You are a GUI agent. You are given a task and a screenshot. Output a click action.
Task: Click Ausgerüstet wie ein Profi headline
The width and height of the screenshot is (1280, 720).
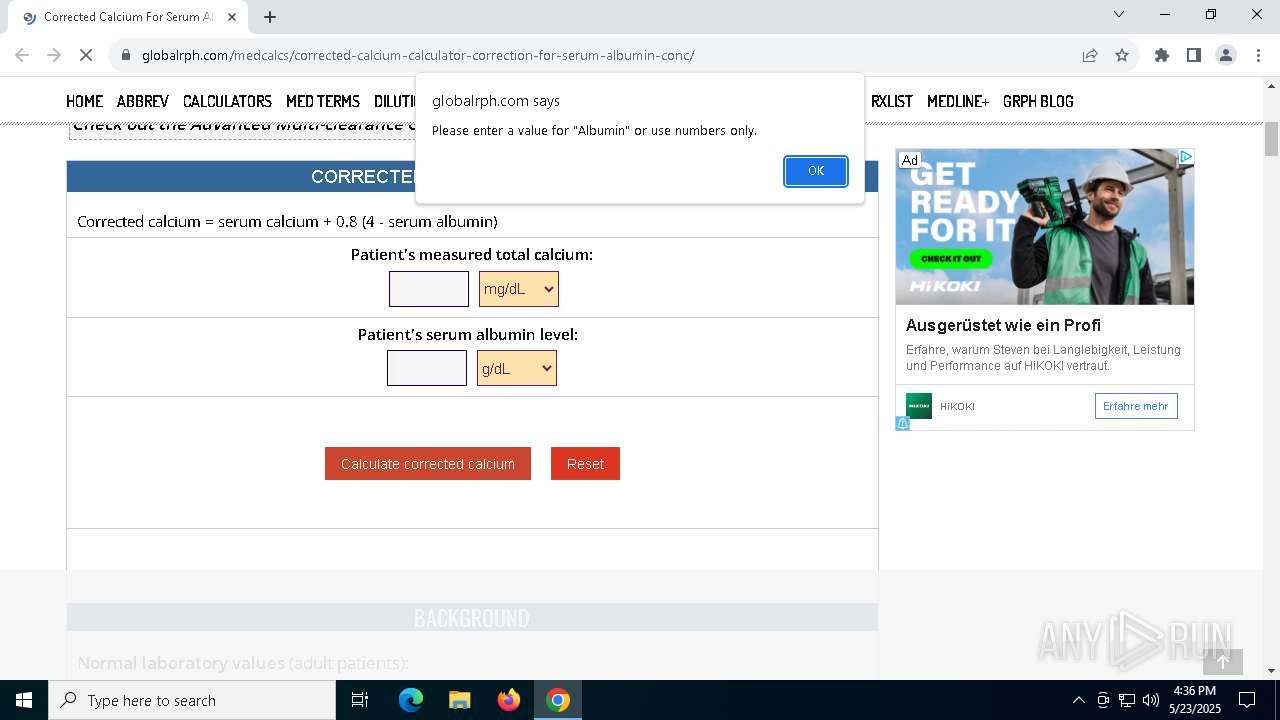click(1003, 325)
